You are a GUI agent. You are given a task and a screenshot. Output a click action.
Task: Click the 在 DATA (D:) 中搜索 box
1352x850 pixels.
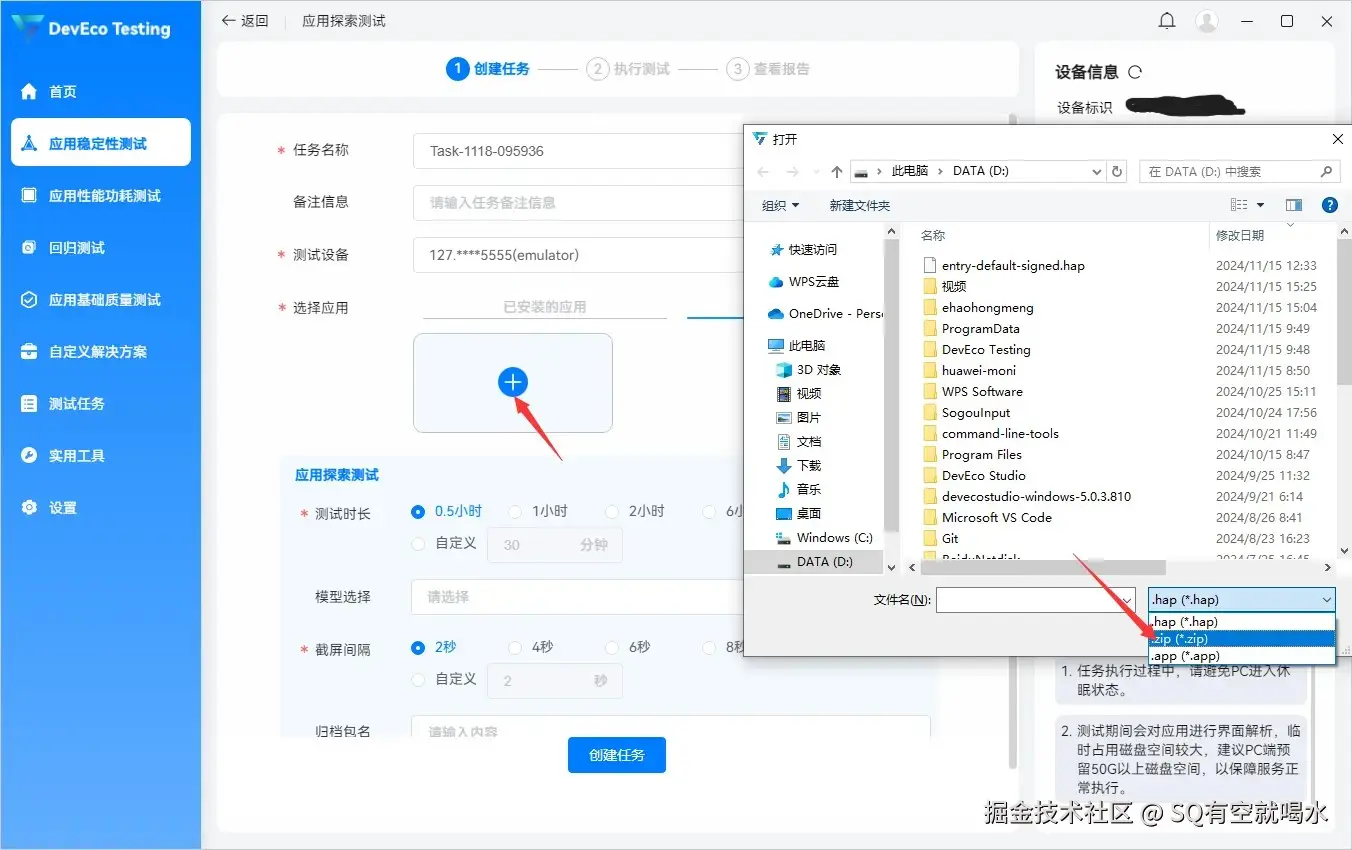click(x=1239, y=172)
